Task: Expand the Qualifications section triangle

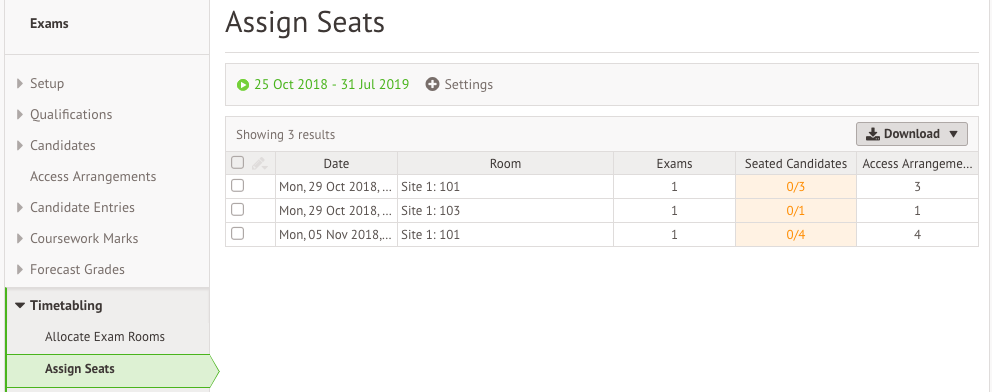Action: click(x=20, y=114)
